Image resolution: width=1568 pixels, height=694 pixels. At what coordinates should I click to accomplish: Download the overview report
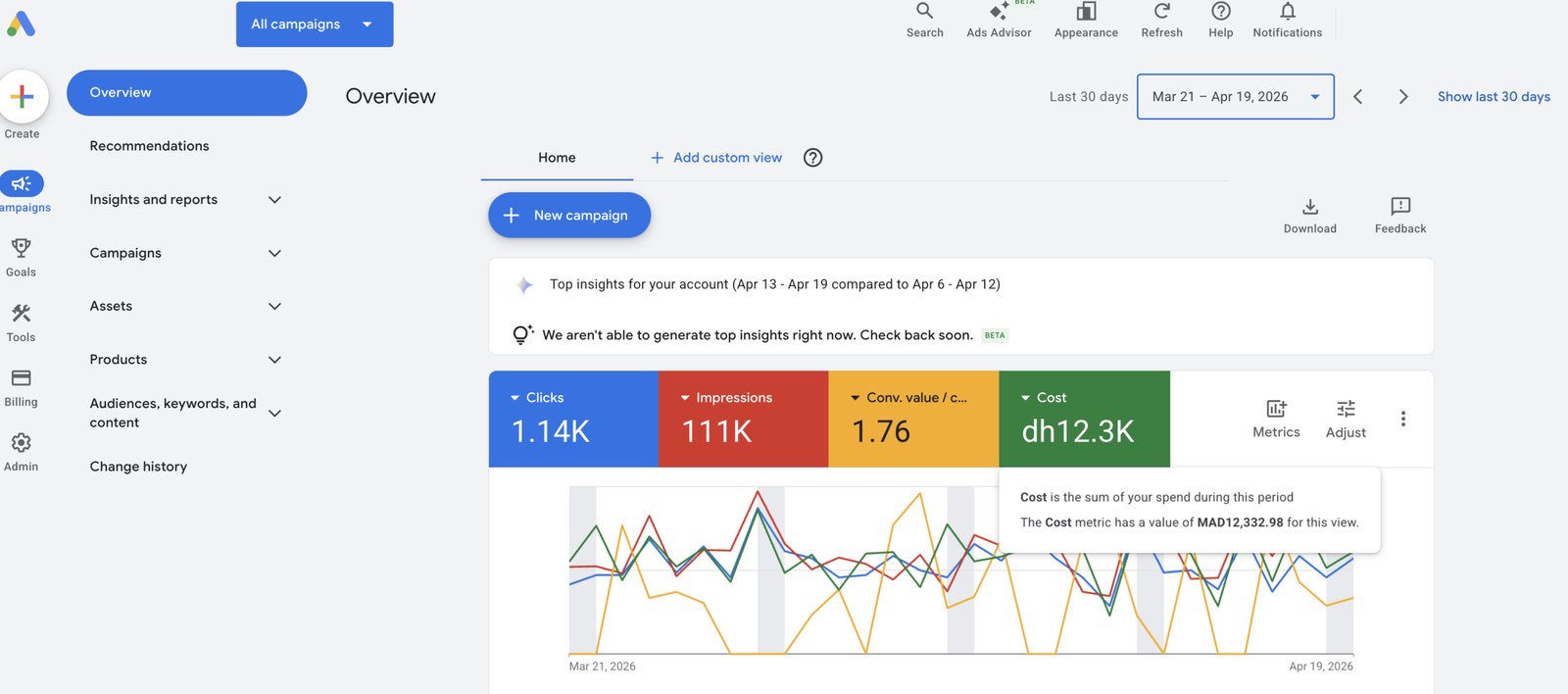pos(1309,216)
